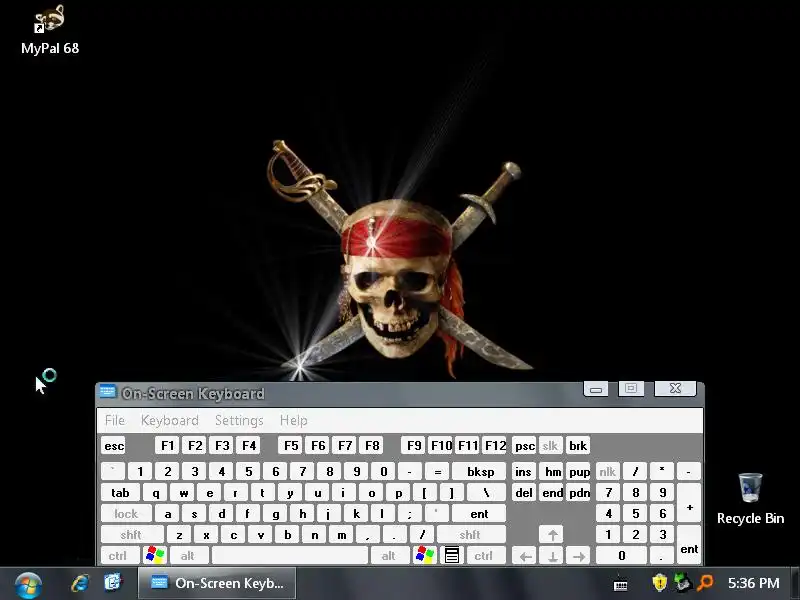Click the left arrow key

point(525,556)
